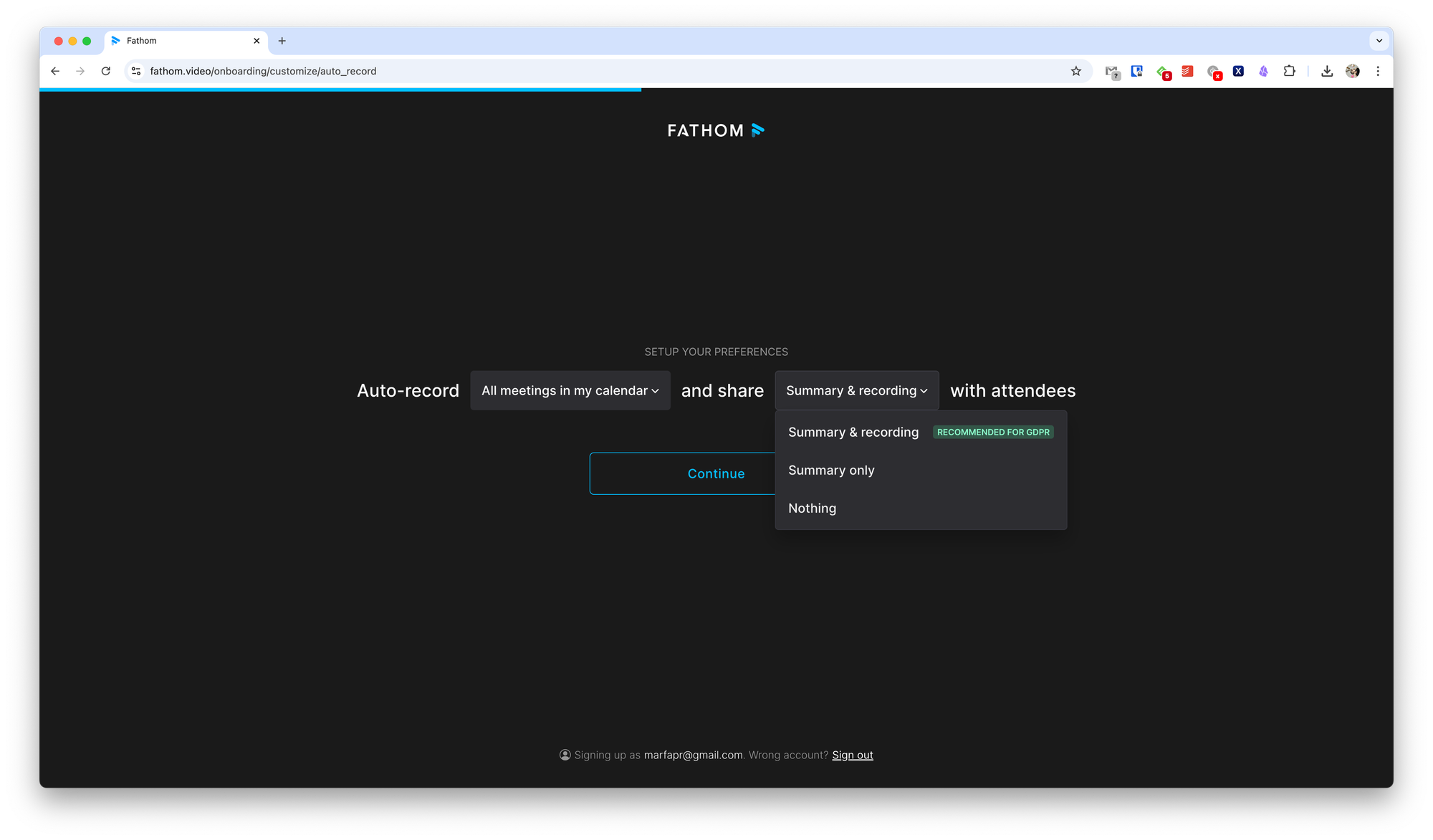Viewport: 1433px width, 840px height.
Task: Click the address bar URL field
Action: point(573,71)
